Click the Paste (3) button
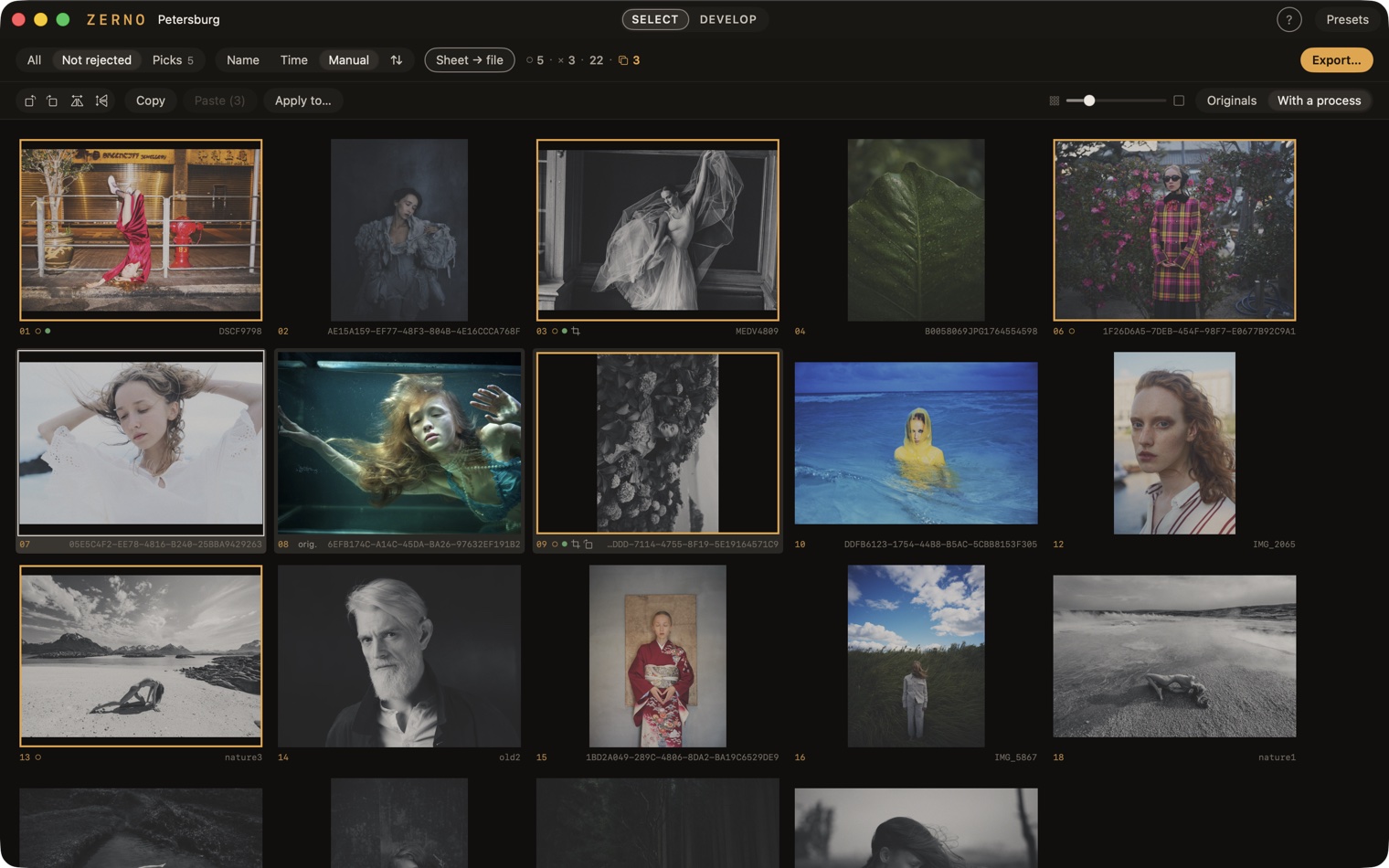 click(219, 101)
